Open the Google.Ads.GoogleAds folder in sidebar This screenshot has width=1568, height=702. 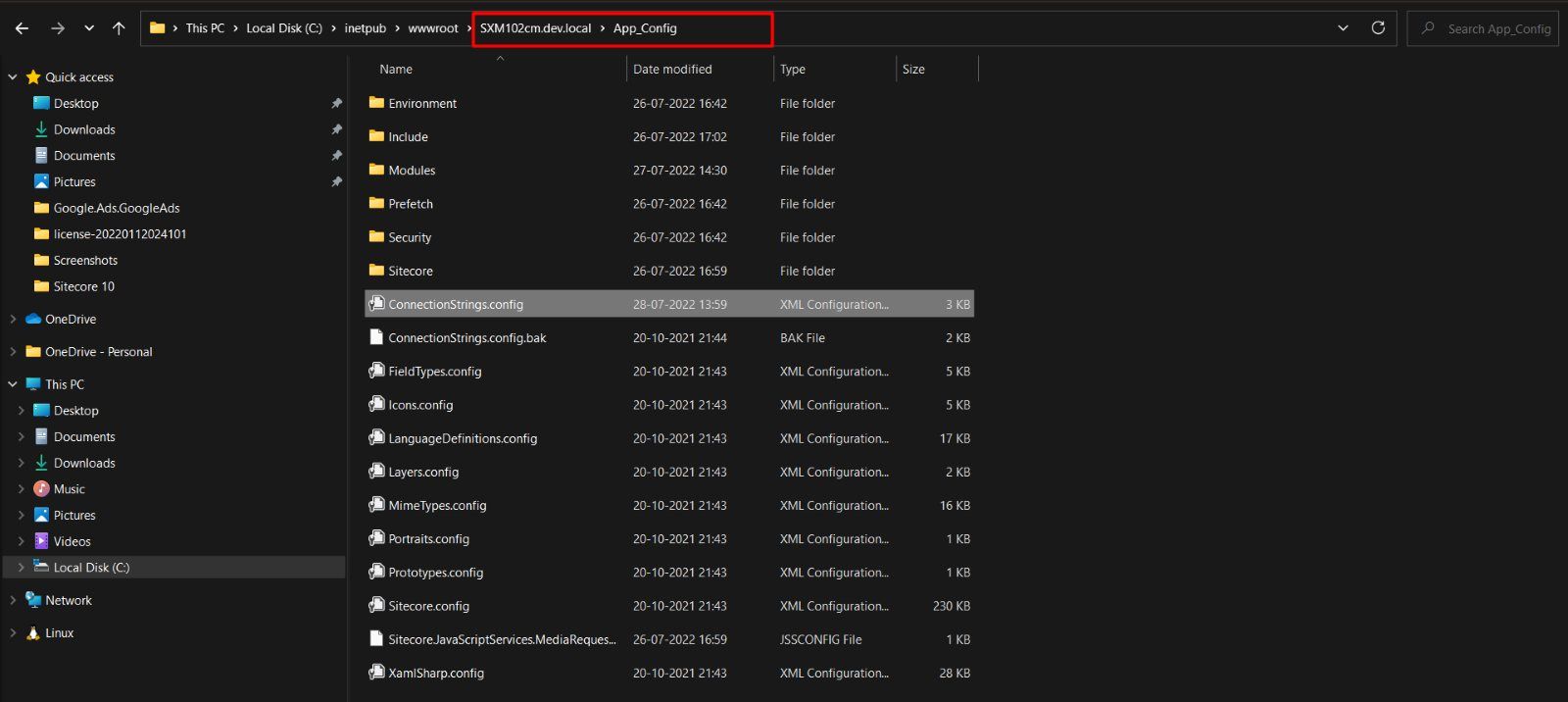point(117,208)
